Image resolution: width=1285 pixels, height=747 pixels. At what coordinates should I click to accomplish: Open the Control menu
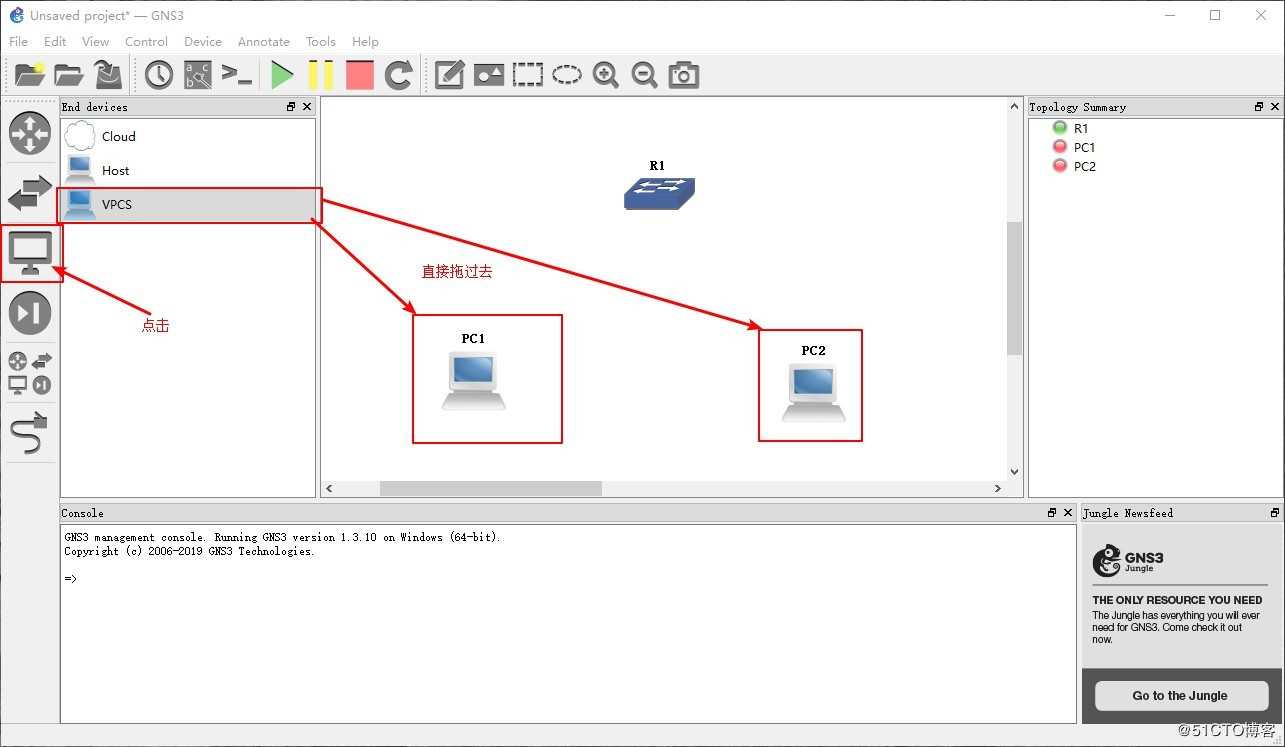click(146, 42)
